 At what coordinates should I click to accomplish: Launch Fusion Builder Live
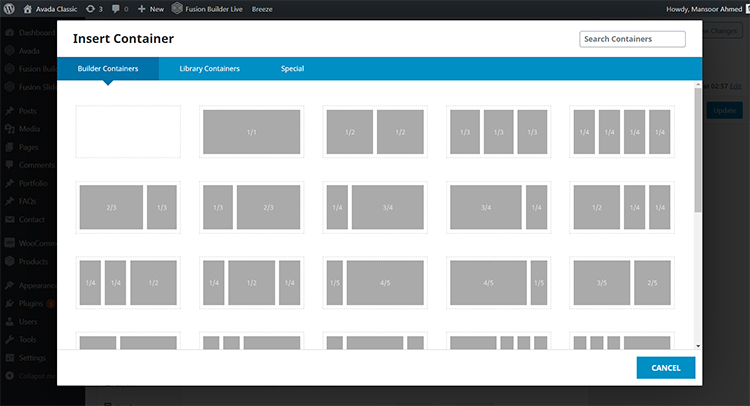point(207,9)
